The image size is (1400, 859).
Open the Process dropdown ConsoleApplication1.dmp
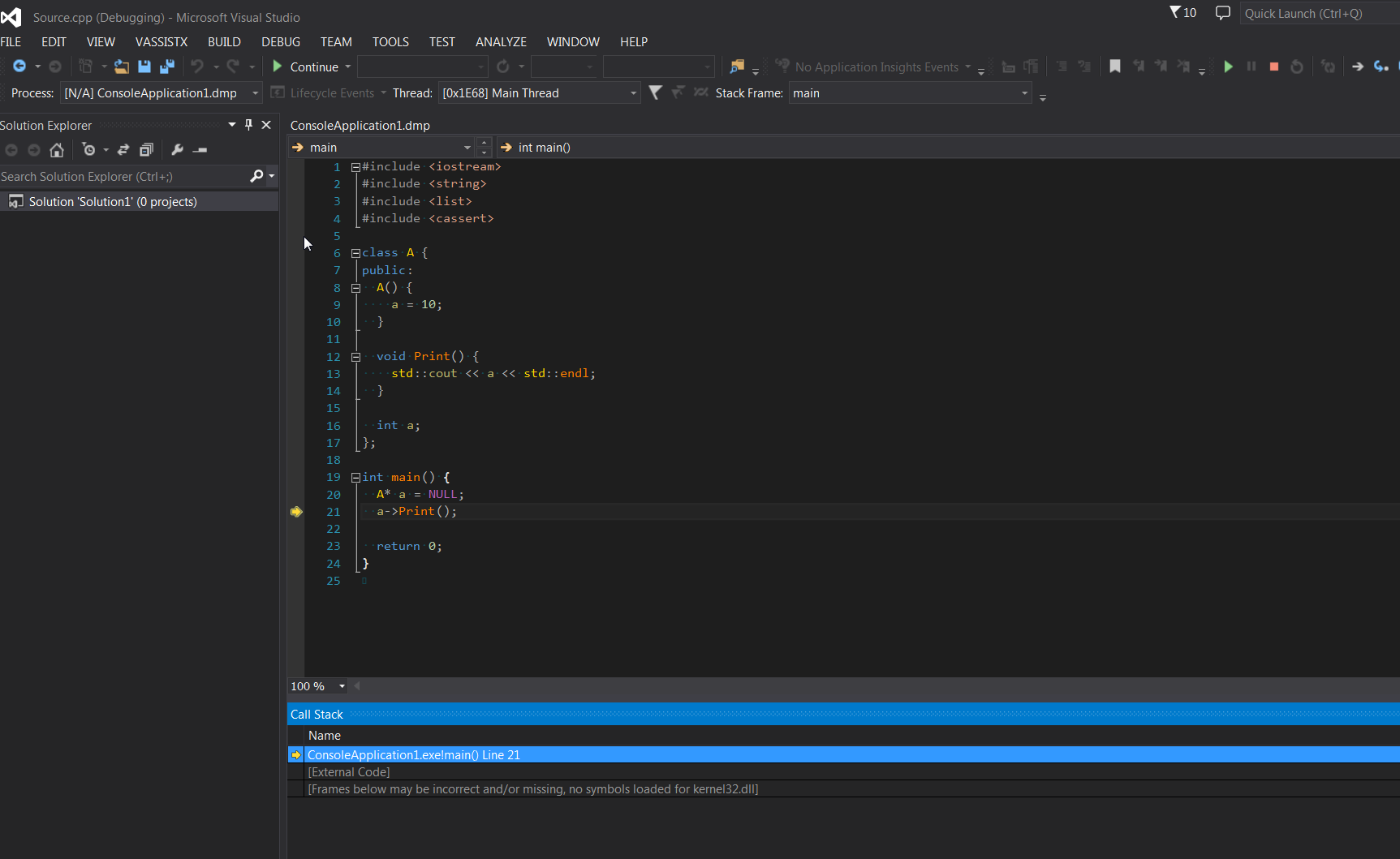click(x=162, y=93)
